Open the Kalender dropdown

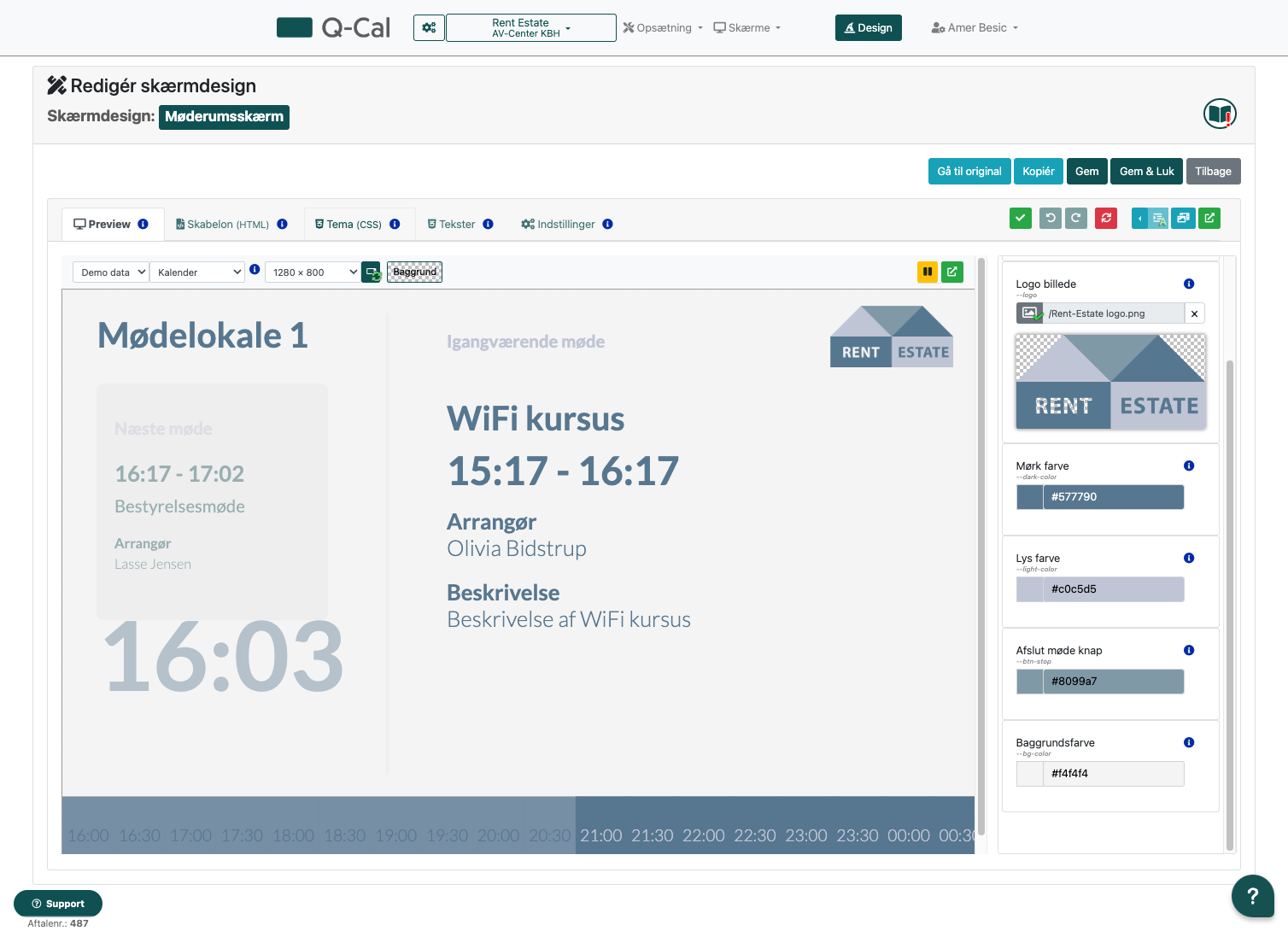(x=197, y=272)
